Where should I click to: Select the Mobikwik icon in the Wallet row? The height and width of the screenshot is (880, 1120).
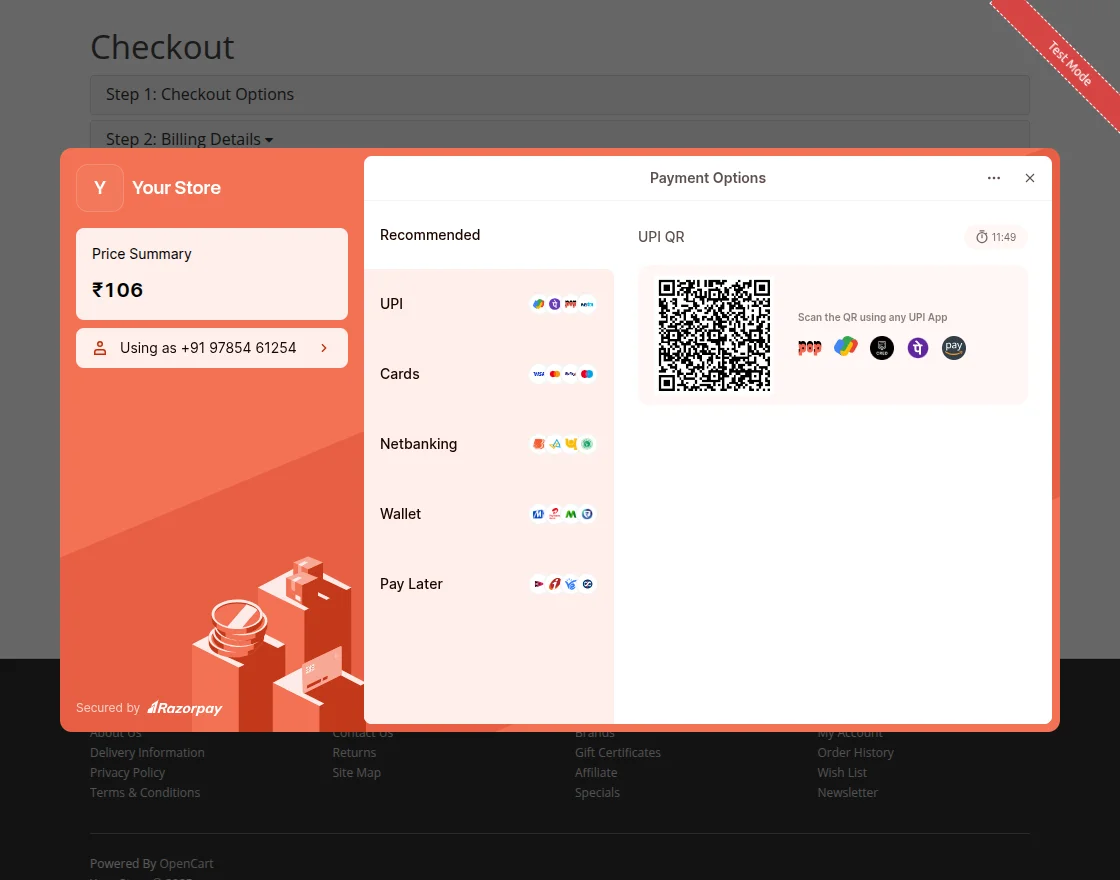tap(538, 514)
